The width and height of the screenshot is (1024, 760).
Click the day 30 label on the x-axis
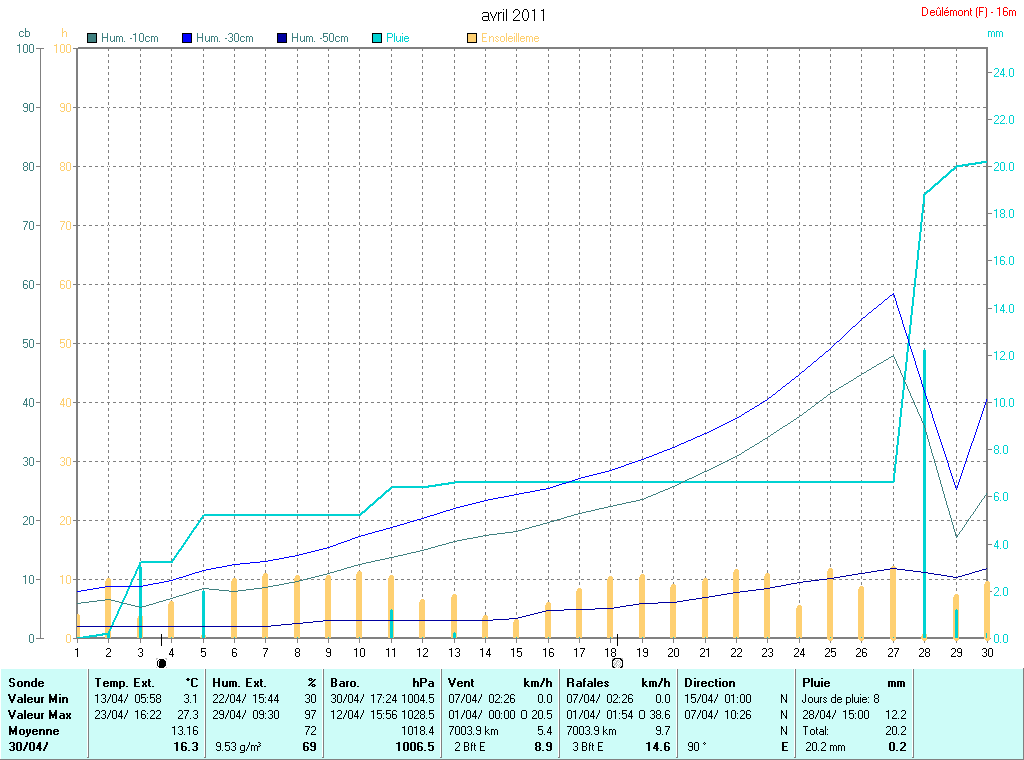tap(987, 652)
